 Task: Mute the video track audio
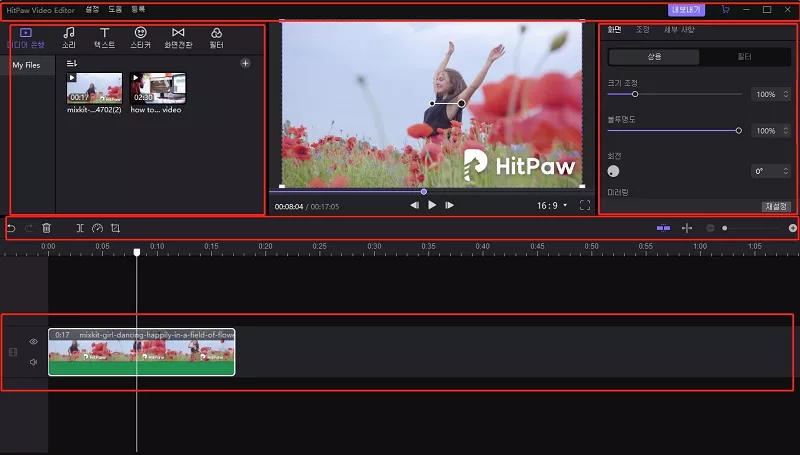33,362
